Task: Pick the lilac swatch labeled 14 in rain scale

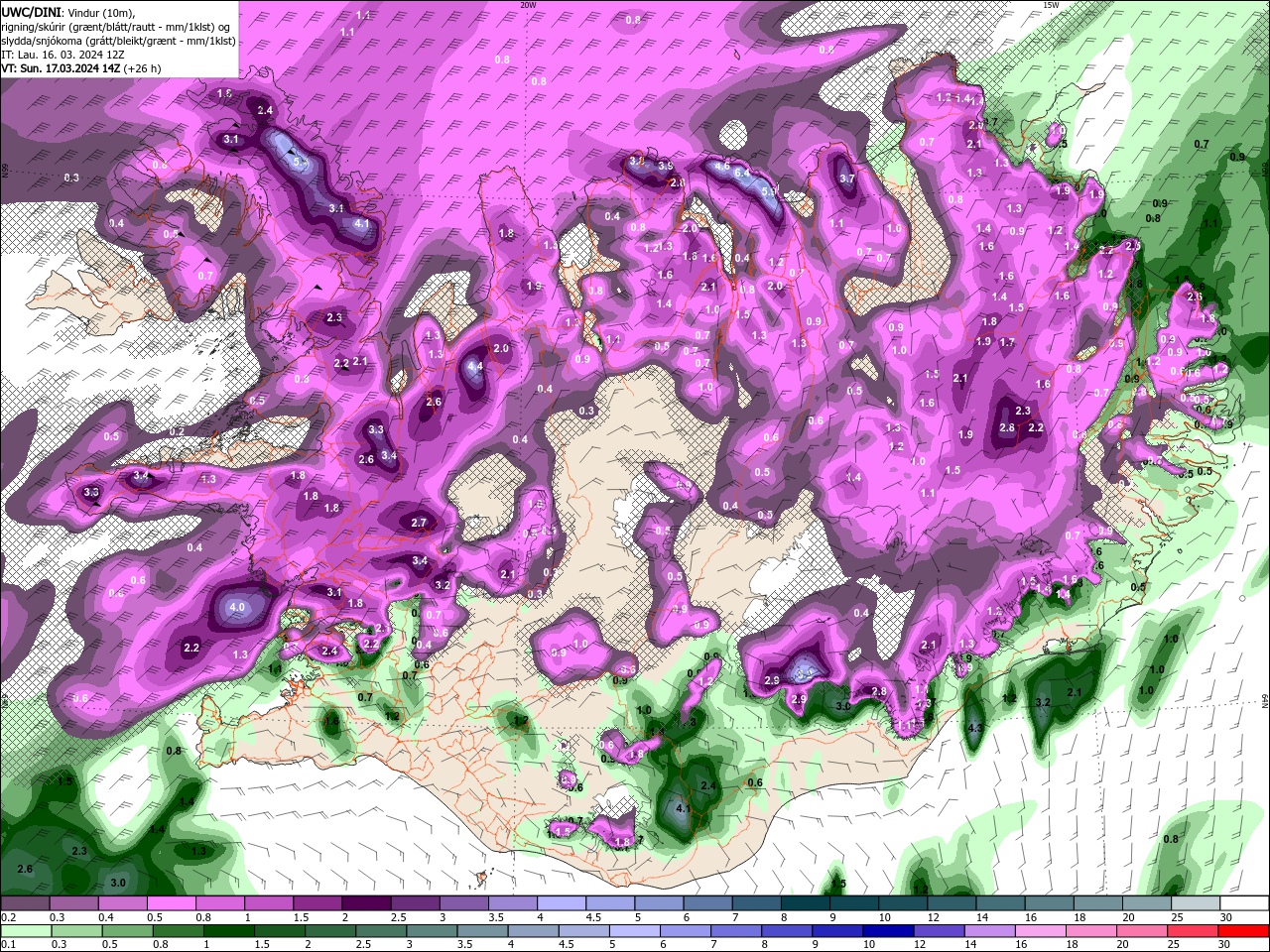Action: pos(988,931)
